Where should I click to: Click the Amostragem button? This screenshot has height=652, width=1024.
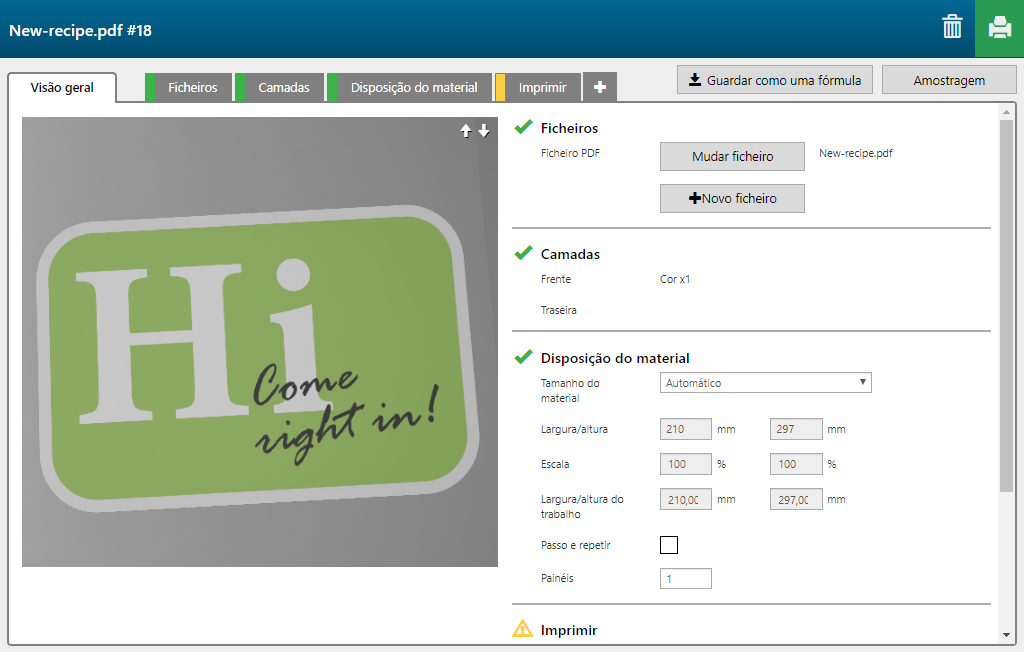click(948, 80)
